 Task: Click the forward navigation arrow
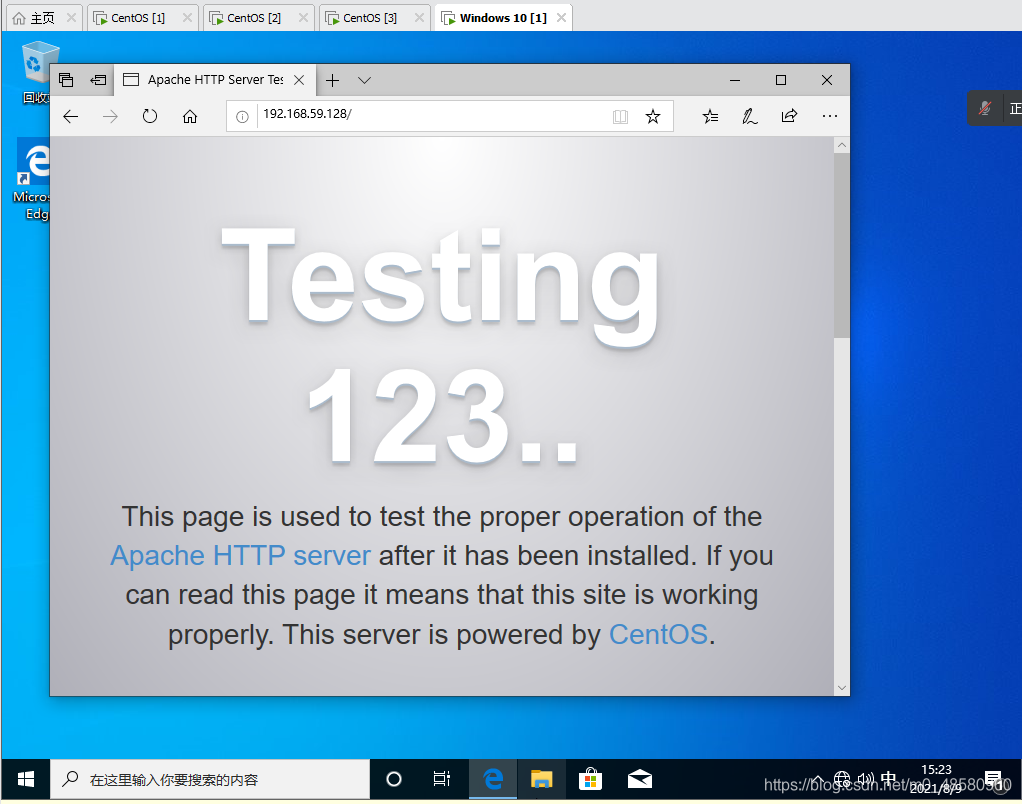pyautogui.click(x=110, y=117)
